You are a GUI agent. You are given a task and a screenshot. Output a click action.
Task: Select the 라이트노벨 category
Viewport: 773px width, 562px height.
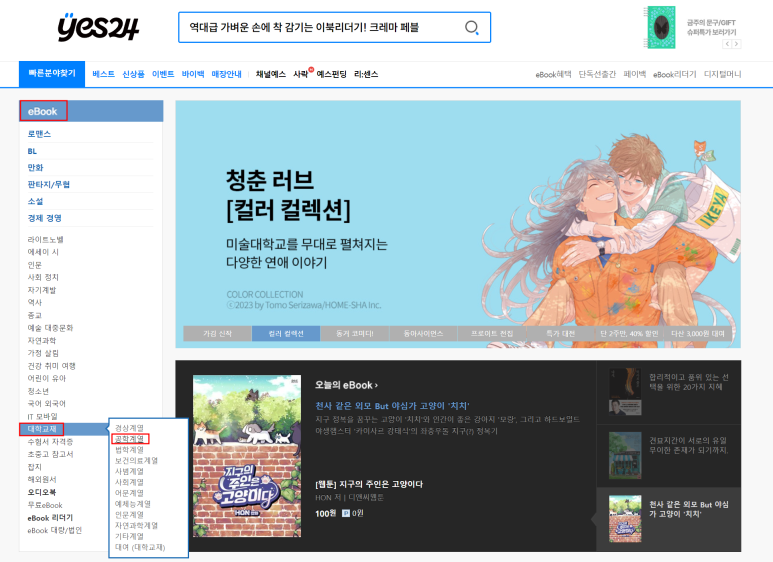[45, 239]
